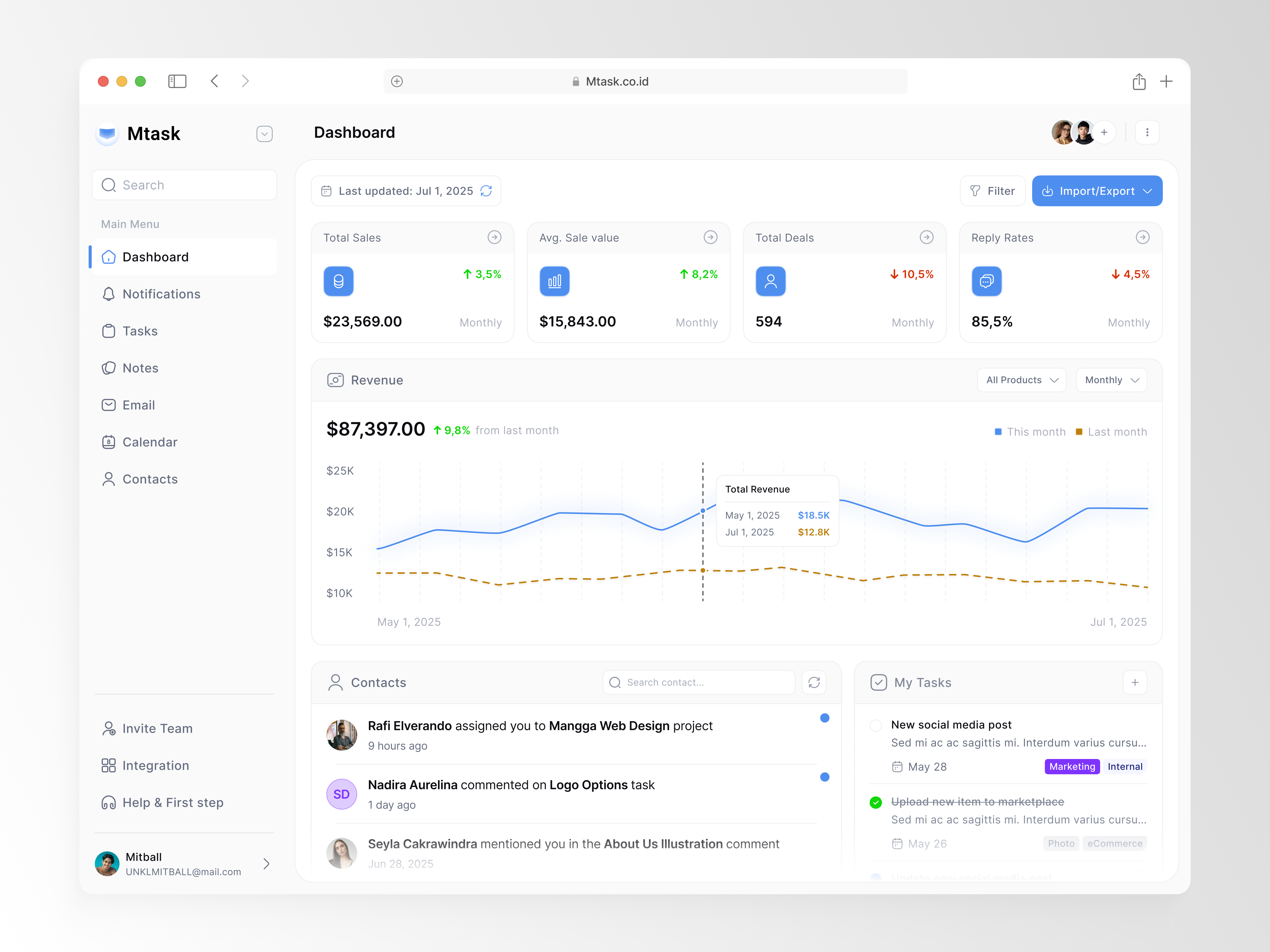The width and height of the screenshot is (1270, 952).
Task: Open Total Sales details via its arrow icon
Action: coord(494,237)
